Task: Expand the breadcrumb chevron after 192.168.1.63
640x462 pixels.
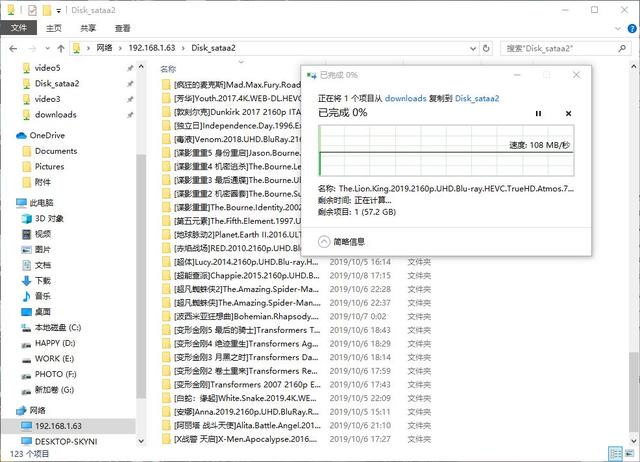Action: pos(183,48)
